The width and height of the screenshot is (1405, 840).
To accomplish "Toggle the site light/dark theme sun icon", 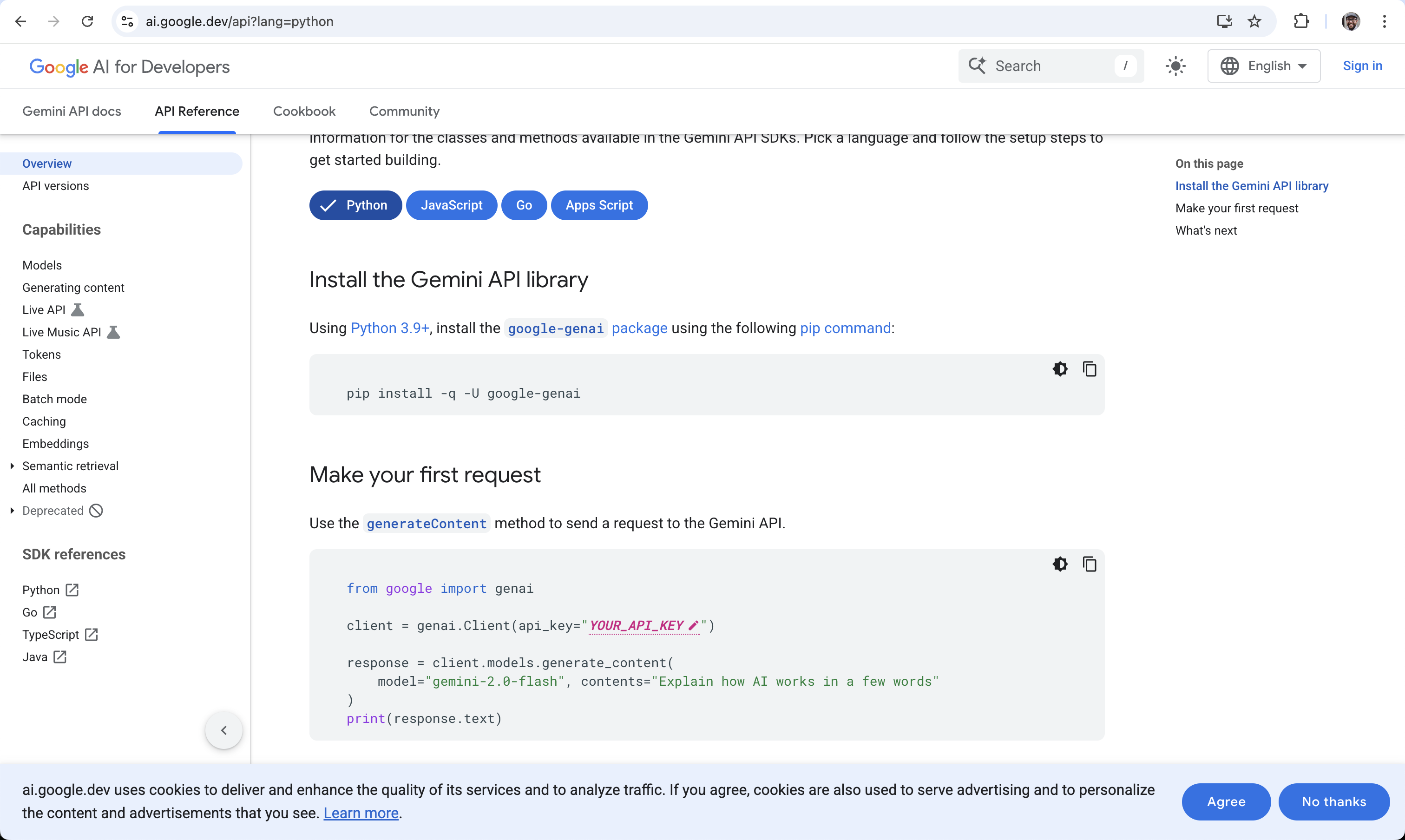I will tap(1176, 66).
